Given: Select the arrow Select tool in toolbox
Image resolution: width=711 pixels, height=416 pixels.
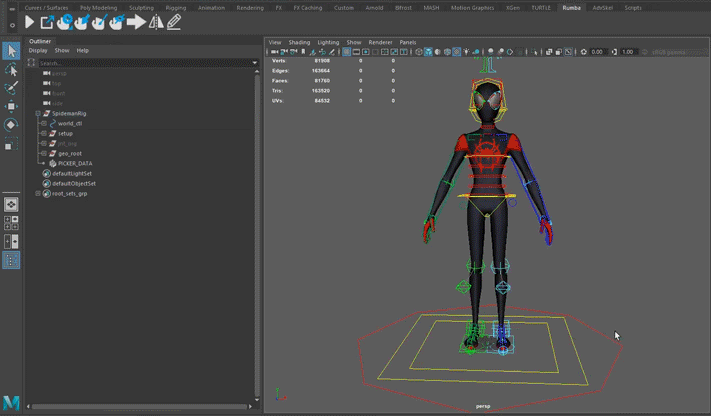Looking at the screenshot, I should click(x=11, y=51).
